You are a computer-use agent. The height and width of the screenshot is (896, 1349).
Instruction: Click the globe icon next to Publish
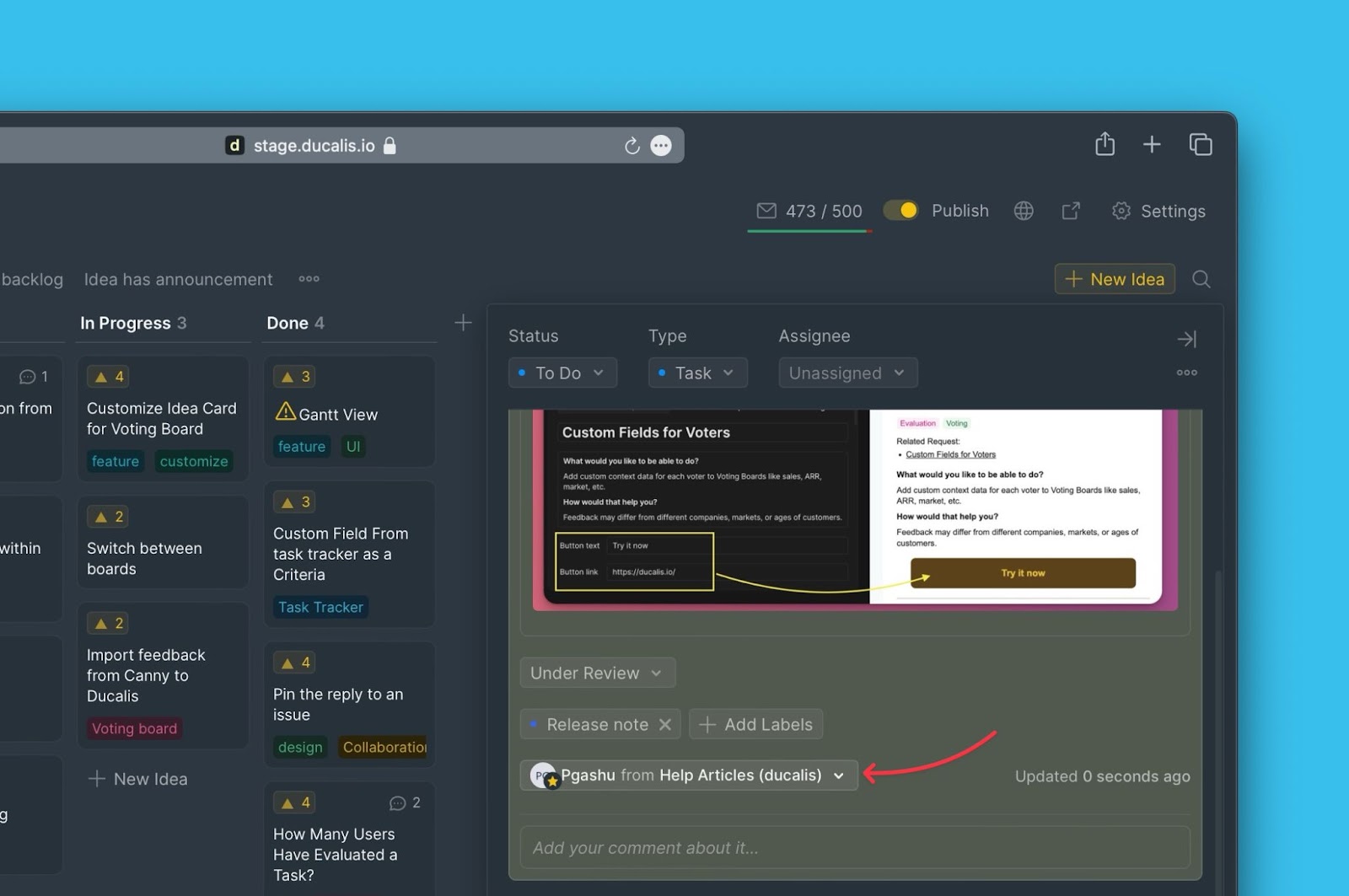[1024, 211]
